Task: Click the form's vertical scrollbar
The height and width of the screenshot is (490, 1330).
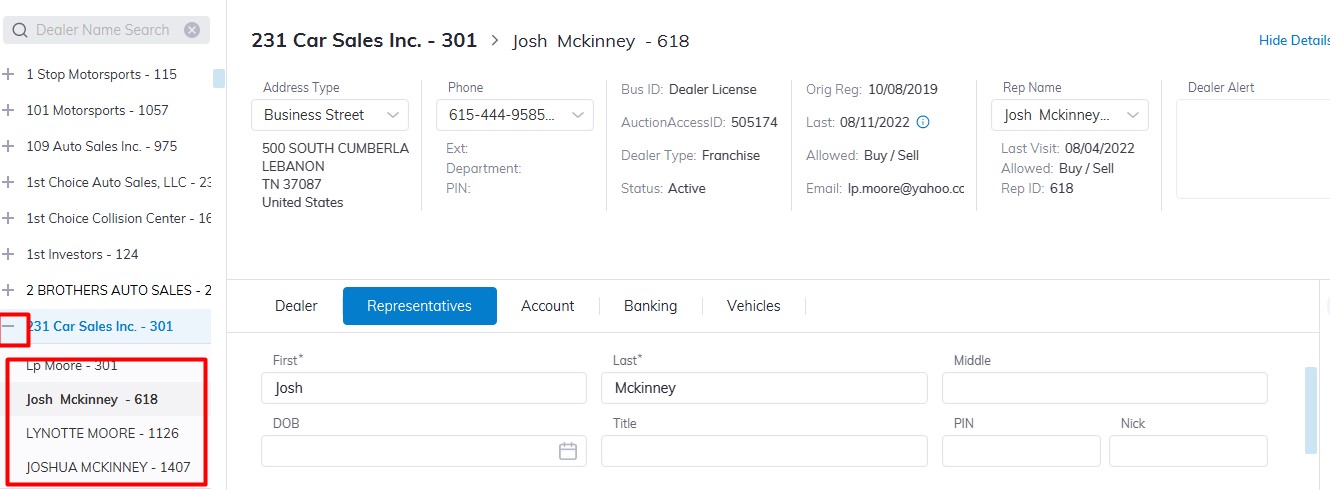Action: 1310,410
